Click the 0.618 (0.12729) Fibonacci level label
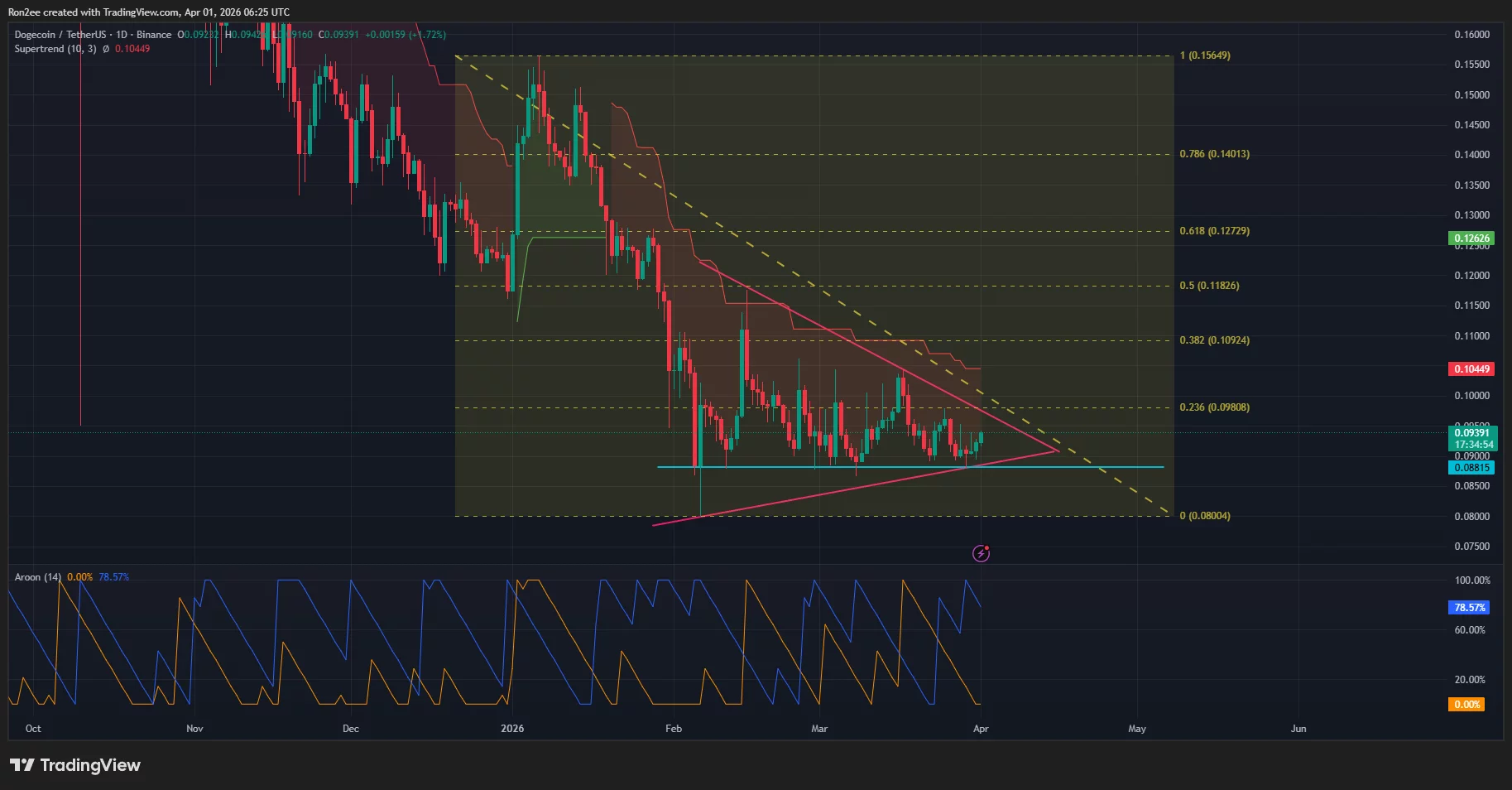This screenshot has width=1512, height=790. tap(1216, 231)
